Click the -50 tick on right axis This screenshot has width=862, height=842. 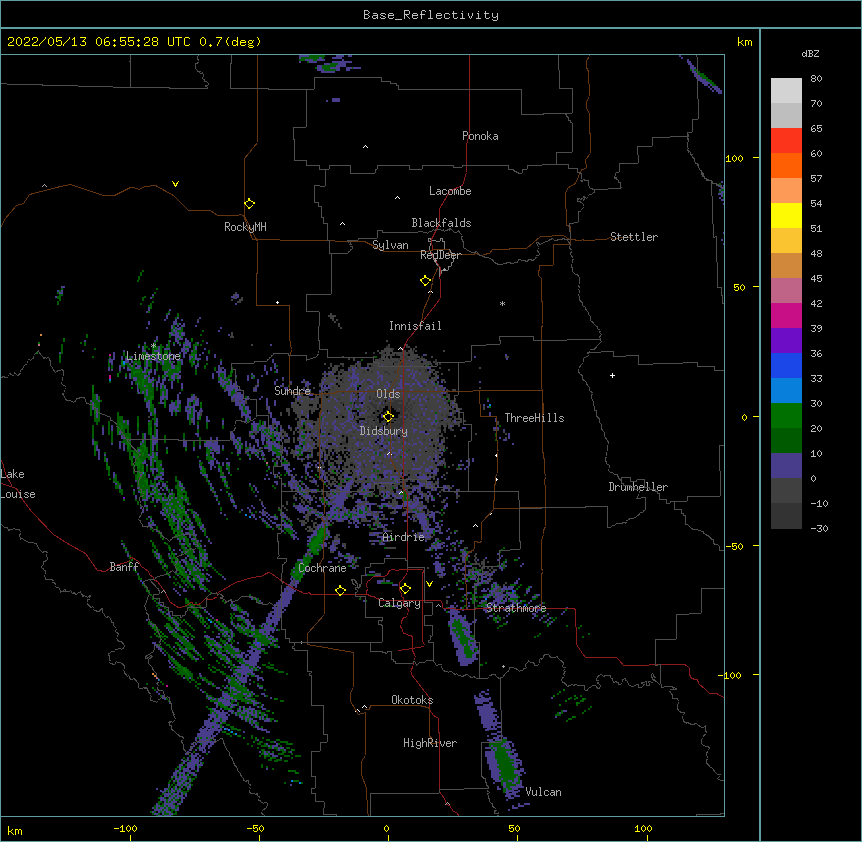734,546
